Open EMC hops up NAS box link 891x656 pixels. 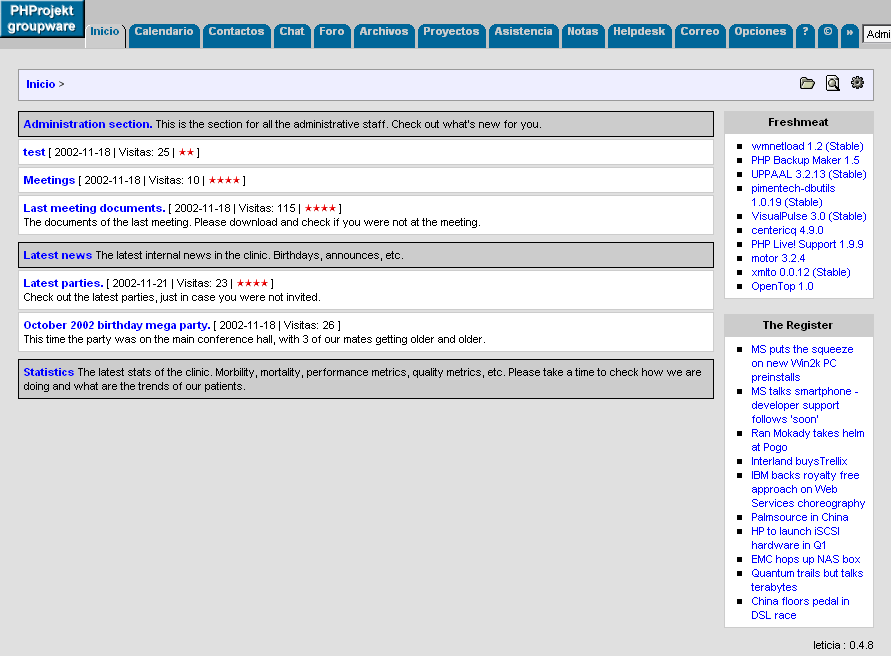coord(805,559)
